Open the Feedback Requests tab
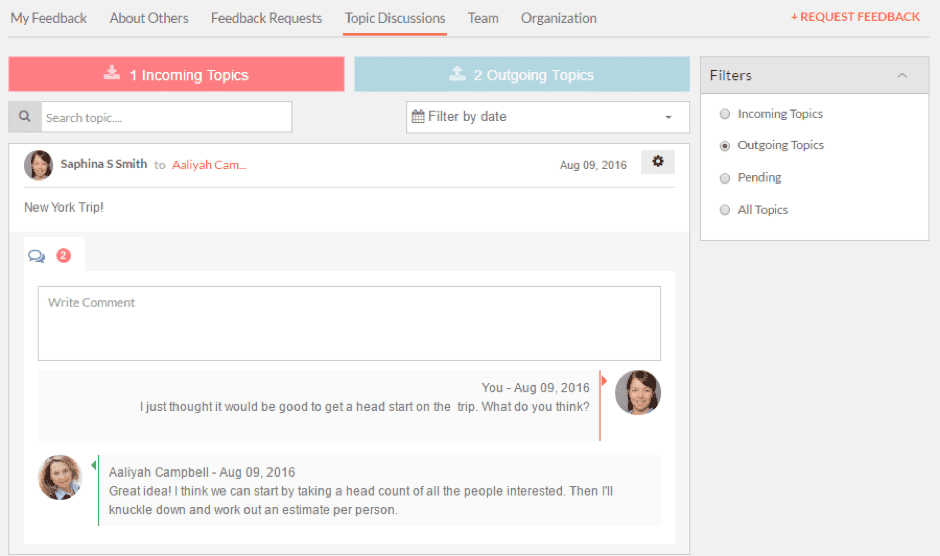The image size is (940, 556). coord(266,19)
